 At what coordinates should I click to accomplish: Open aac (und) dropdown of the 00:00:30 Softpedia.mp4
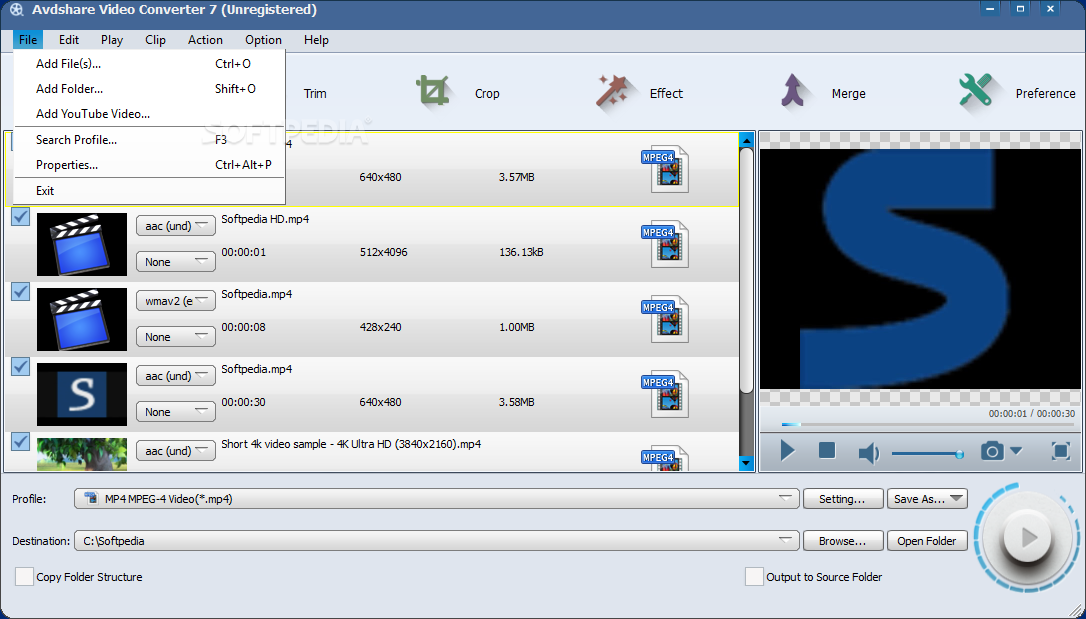(176, 375)
